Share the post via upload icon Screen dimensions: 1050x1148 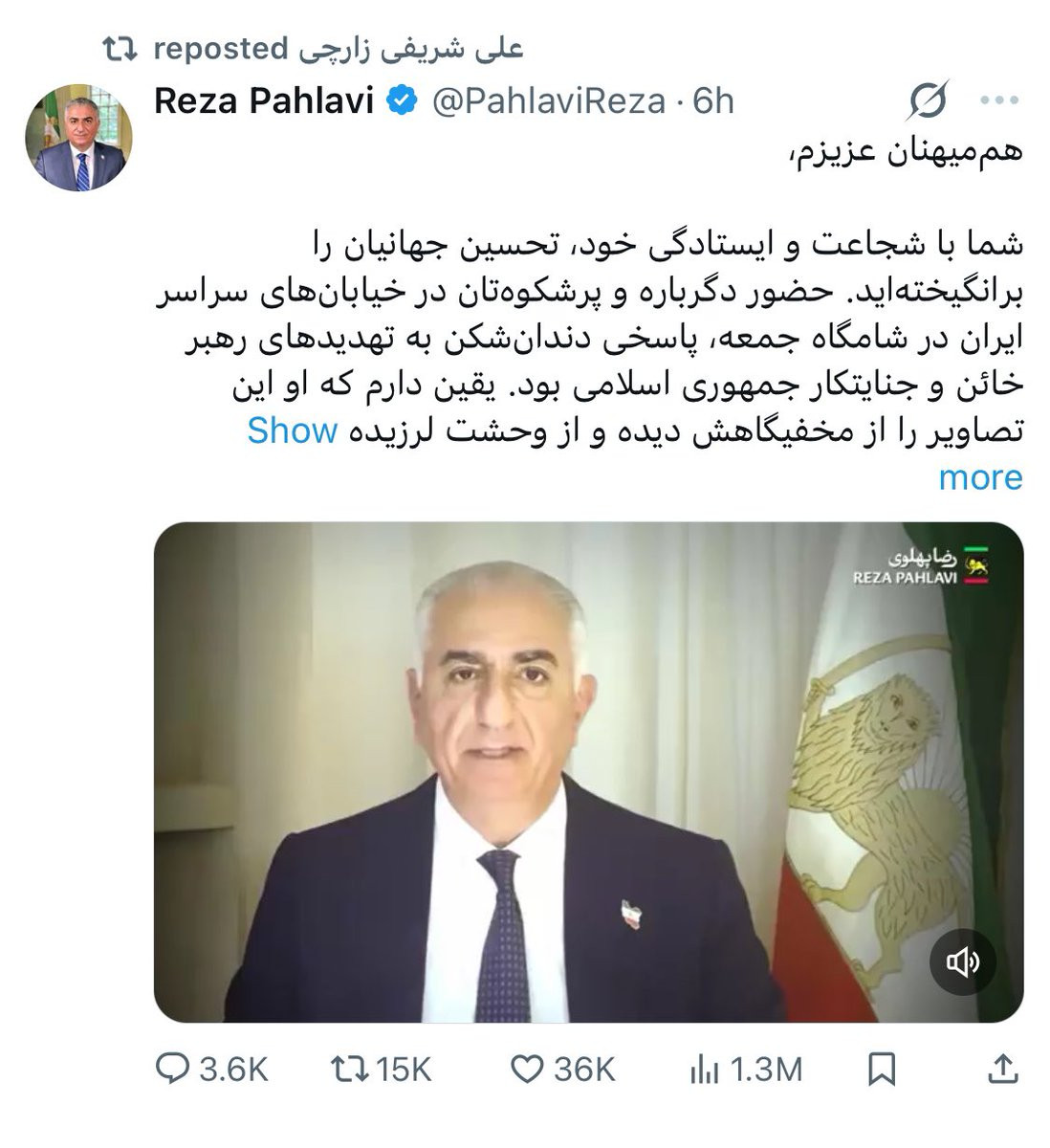click(x=1002, y=1069)
